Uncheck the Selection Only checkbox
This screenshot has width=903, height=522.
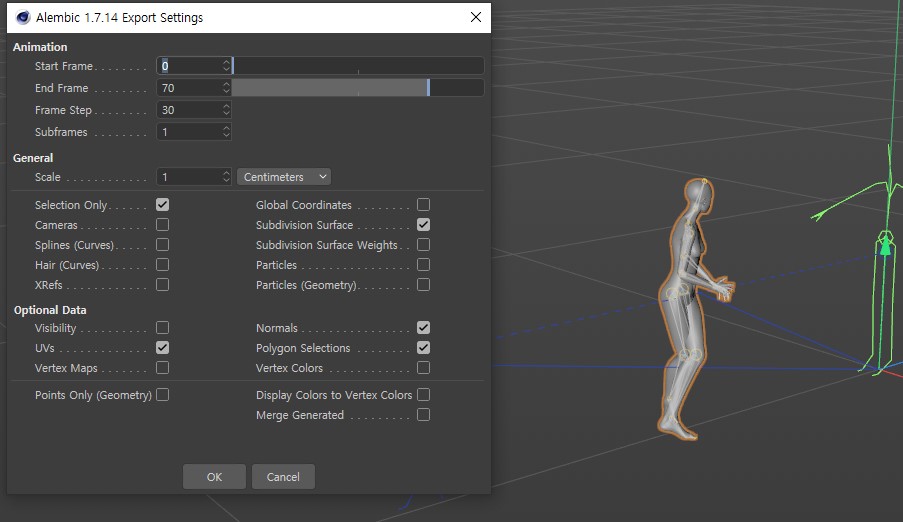(162, 205)
